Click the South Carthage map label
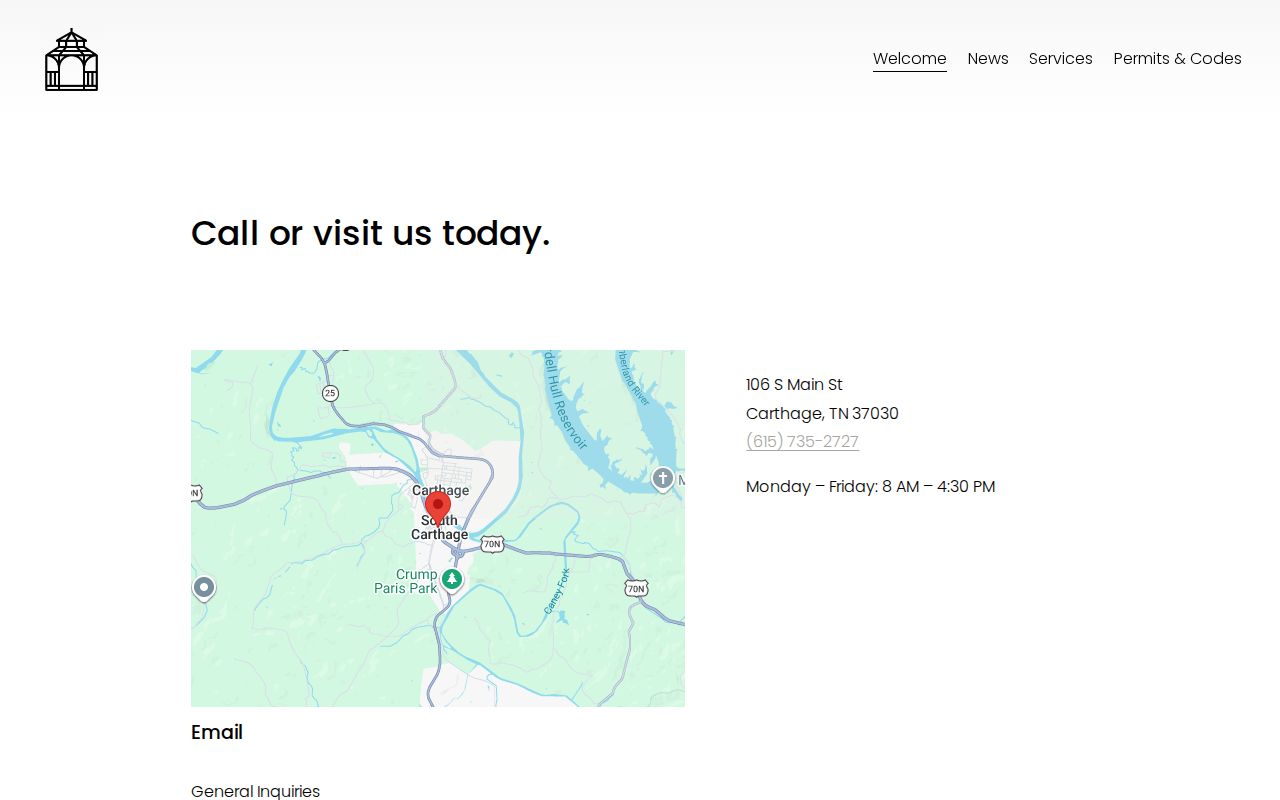Screen dimensions: 1280x800 click(x=440, y=527)
